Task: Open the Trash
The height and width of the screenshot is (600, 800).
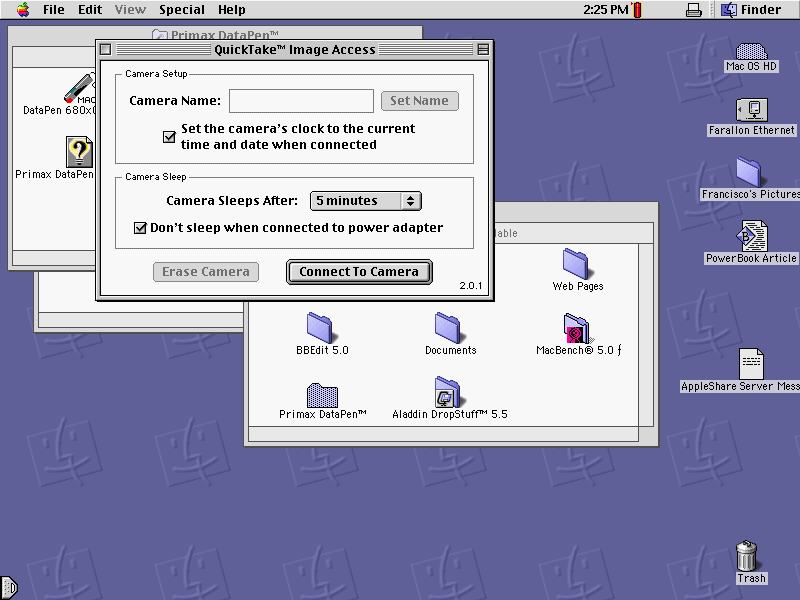Action: 748,555
